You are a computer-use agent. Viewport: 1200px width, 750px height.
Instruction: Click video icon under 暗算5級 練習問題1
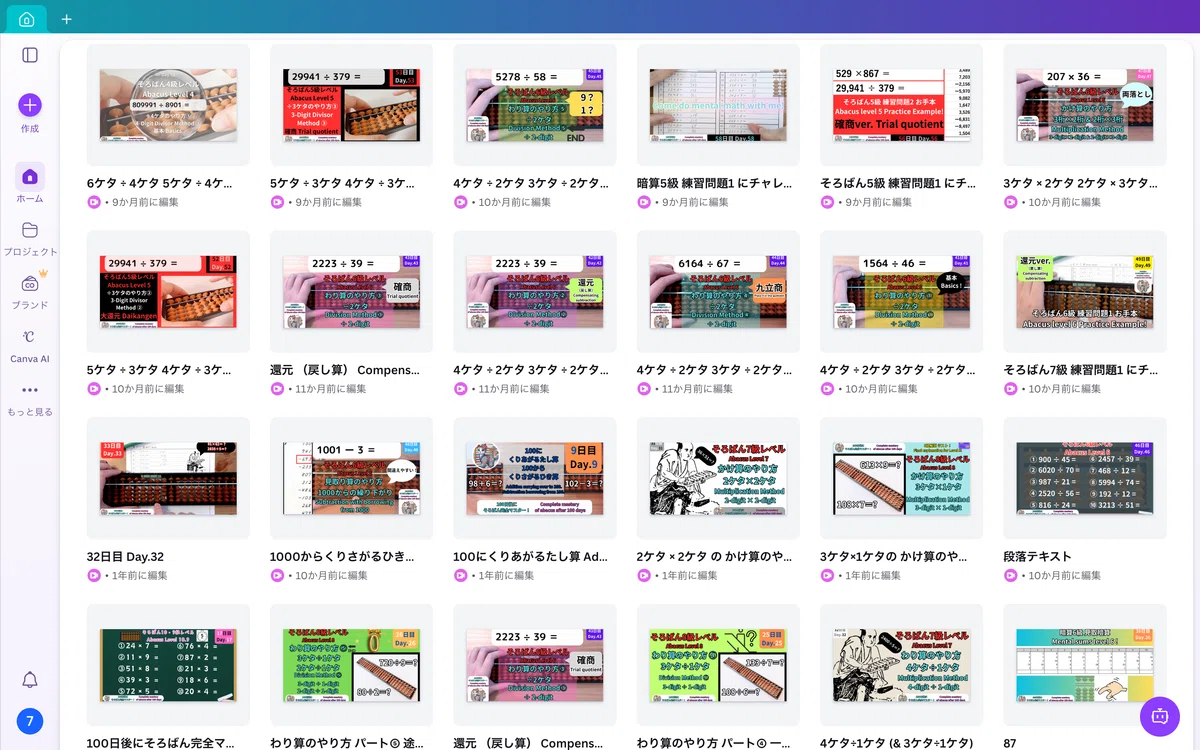pos(644,202)
